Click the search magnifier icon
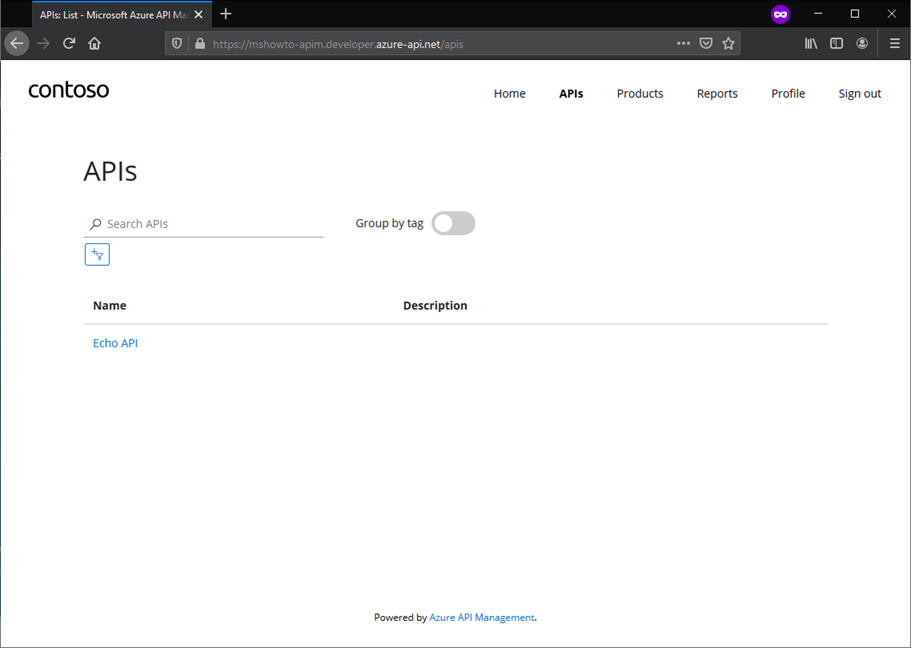This screenshot has height=648, width=911. pyautogui.click(x=95, y=224)
